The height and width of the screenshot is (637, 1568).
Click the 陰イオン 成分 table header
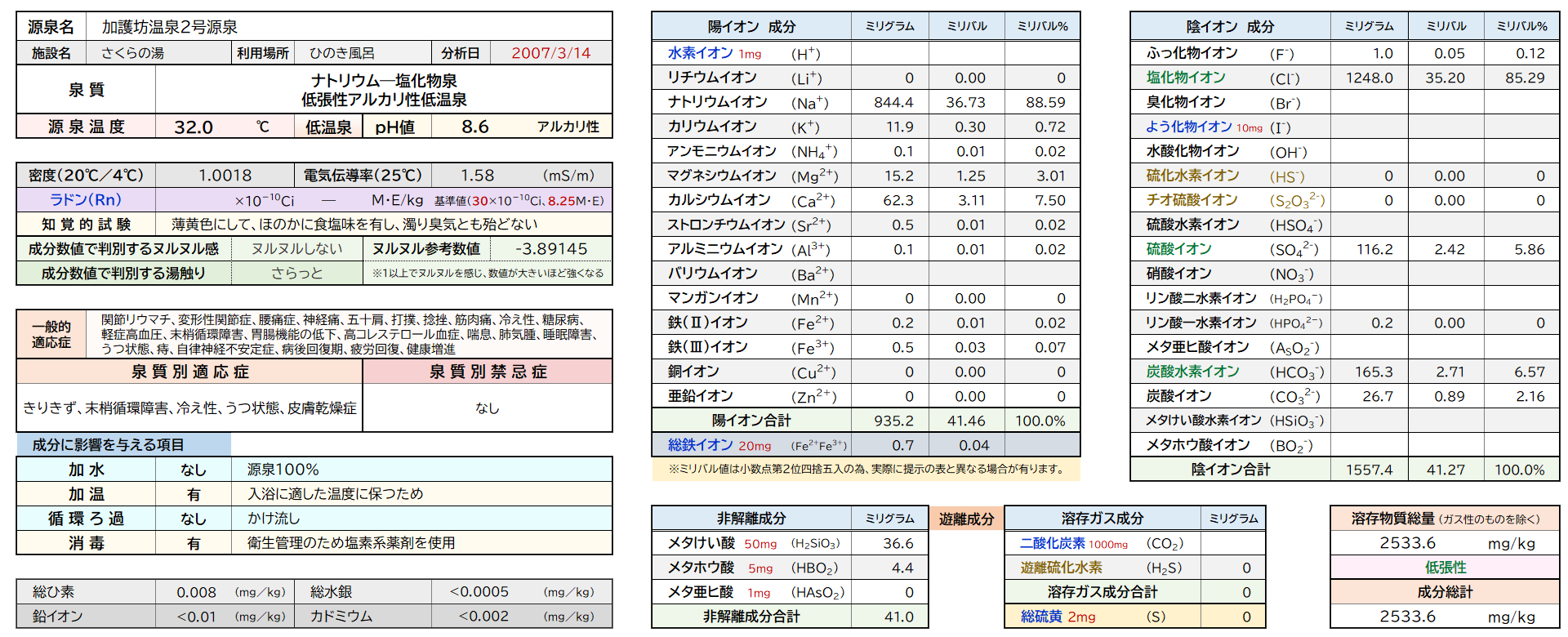pyautogui.click(x=1230, y=26)
